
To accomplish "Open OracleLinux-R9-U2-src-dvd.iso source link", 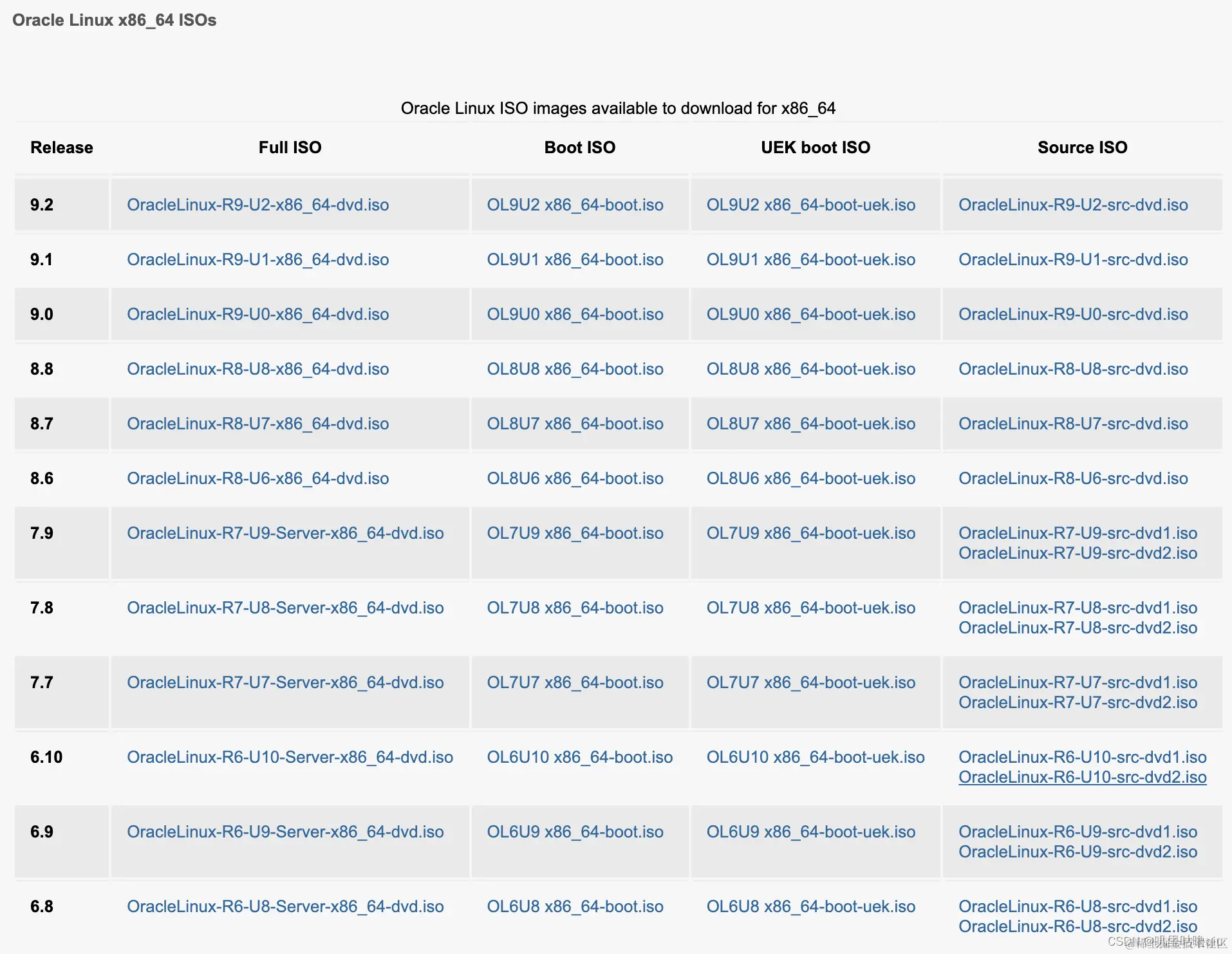I will 1073,205.
